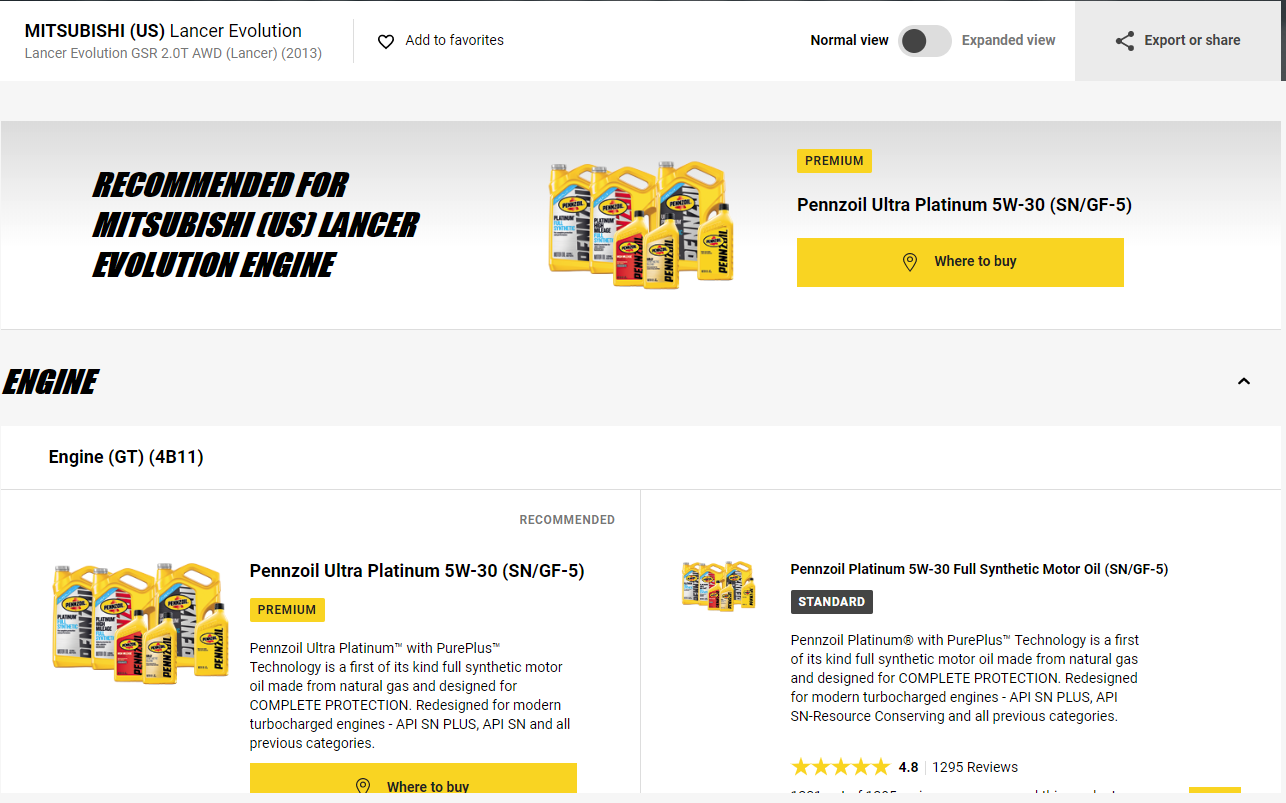Screen dimensions: 1286x803
Task: Click banner Where to buy button
Action: point(960,262)
